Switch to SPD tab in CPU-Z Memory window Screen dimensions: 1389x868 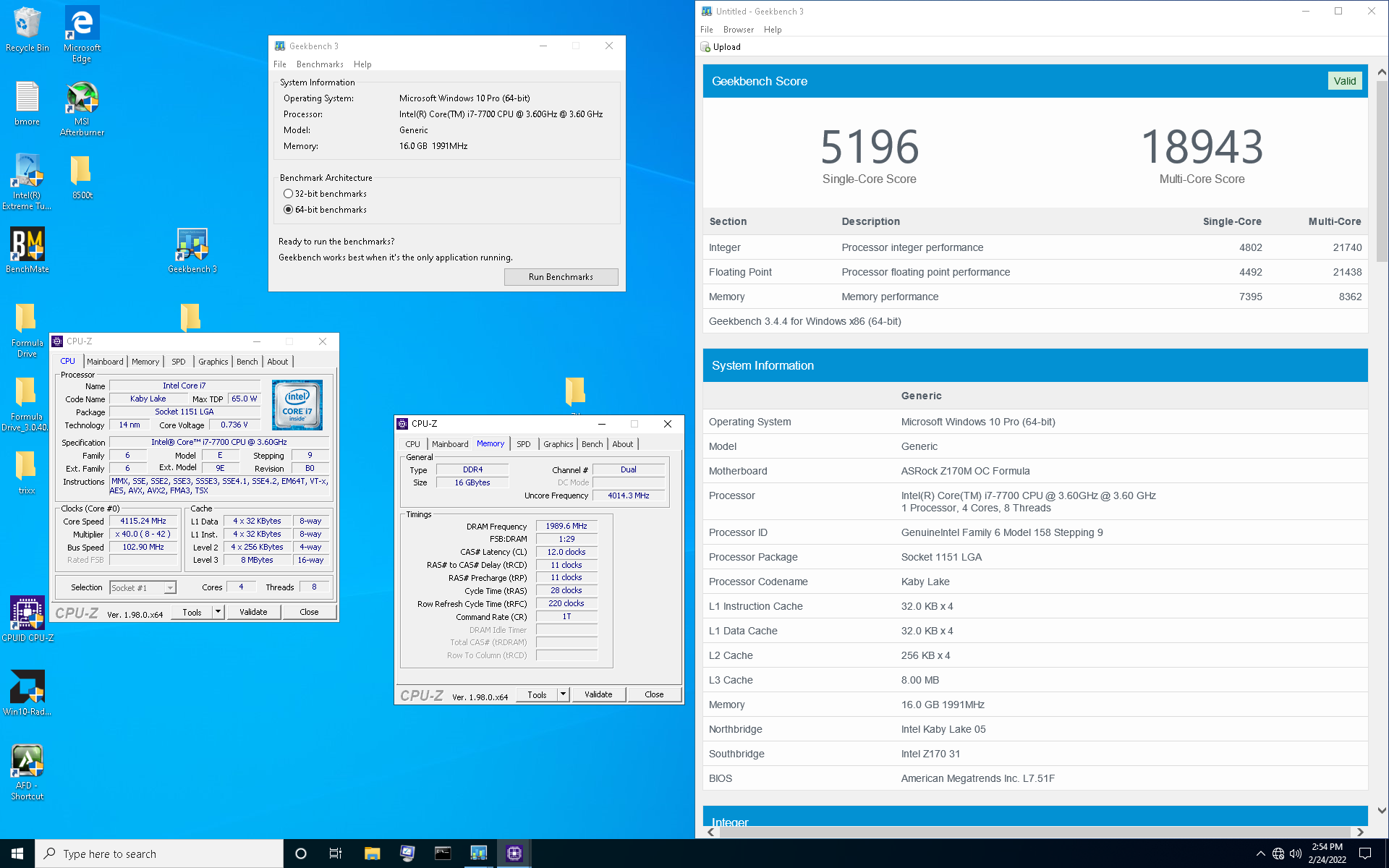[x=524, y=444]
